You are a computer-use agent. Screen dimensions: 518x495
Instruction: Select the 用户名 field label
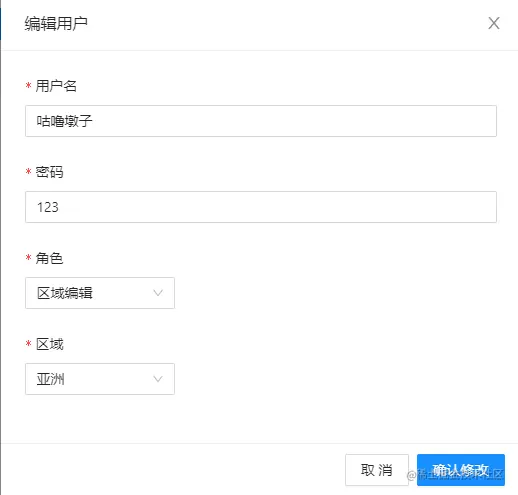[56, 86]
